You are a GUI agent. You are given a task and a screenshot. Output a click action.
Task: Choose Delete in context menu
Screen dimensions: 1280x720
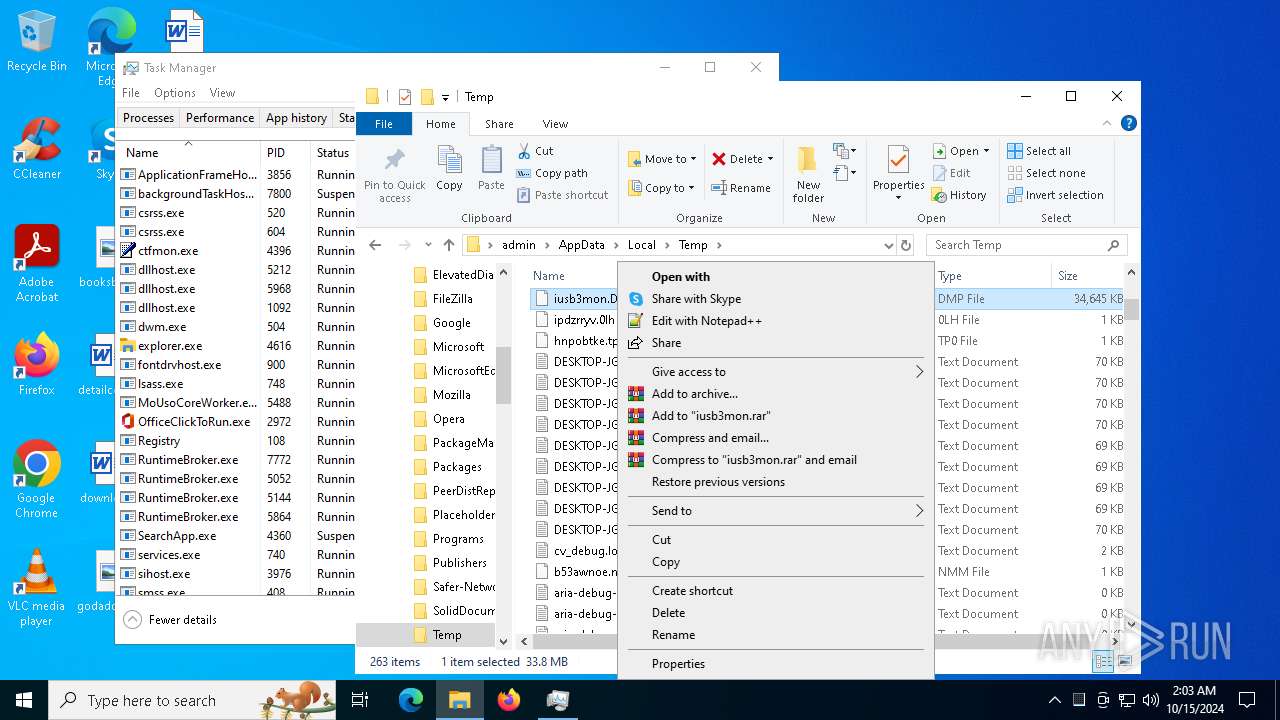pos(776,613)
